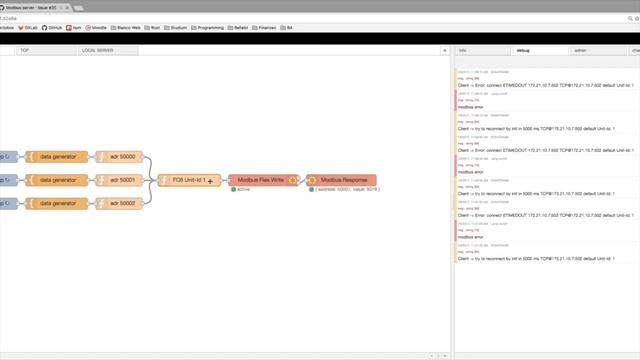This screenshot has height=360, width=640.
Task: Click the active status under Modbus Flex Write
Action: 241,189
